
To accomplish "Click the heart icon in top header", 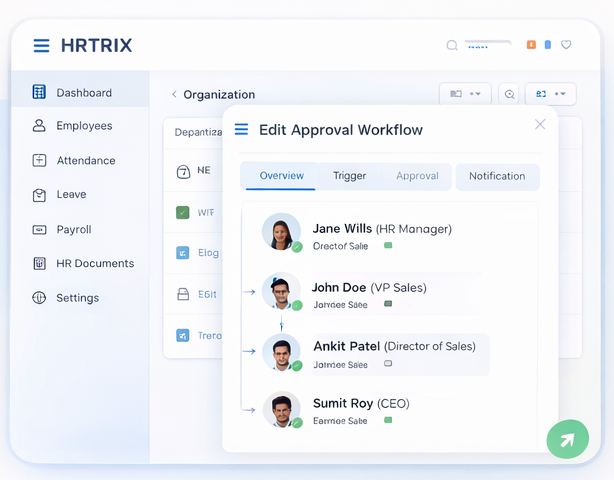I will [x=566, y=45].
